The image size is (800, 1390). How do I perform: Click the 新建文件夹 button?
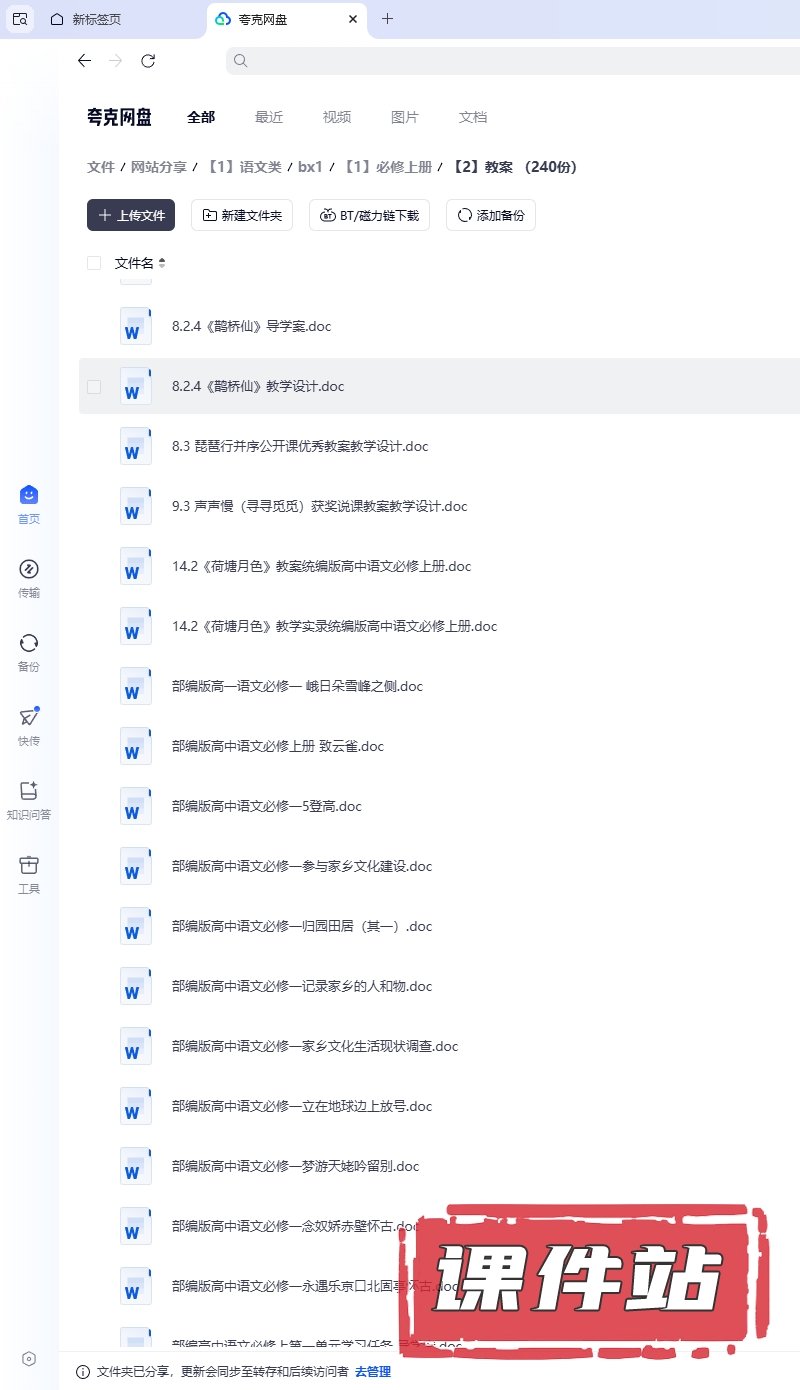click(x=242, y=215)
